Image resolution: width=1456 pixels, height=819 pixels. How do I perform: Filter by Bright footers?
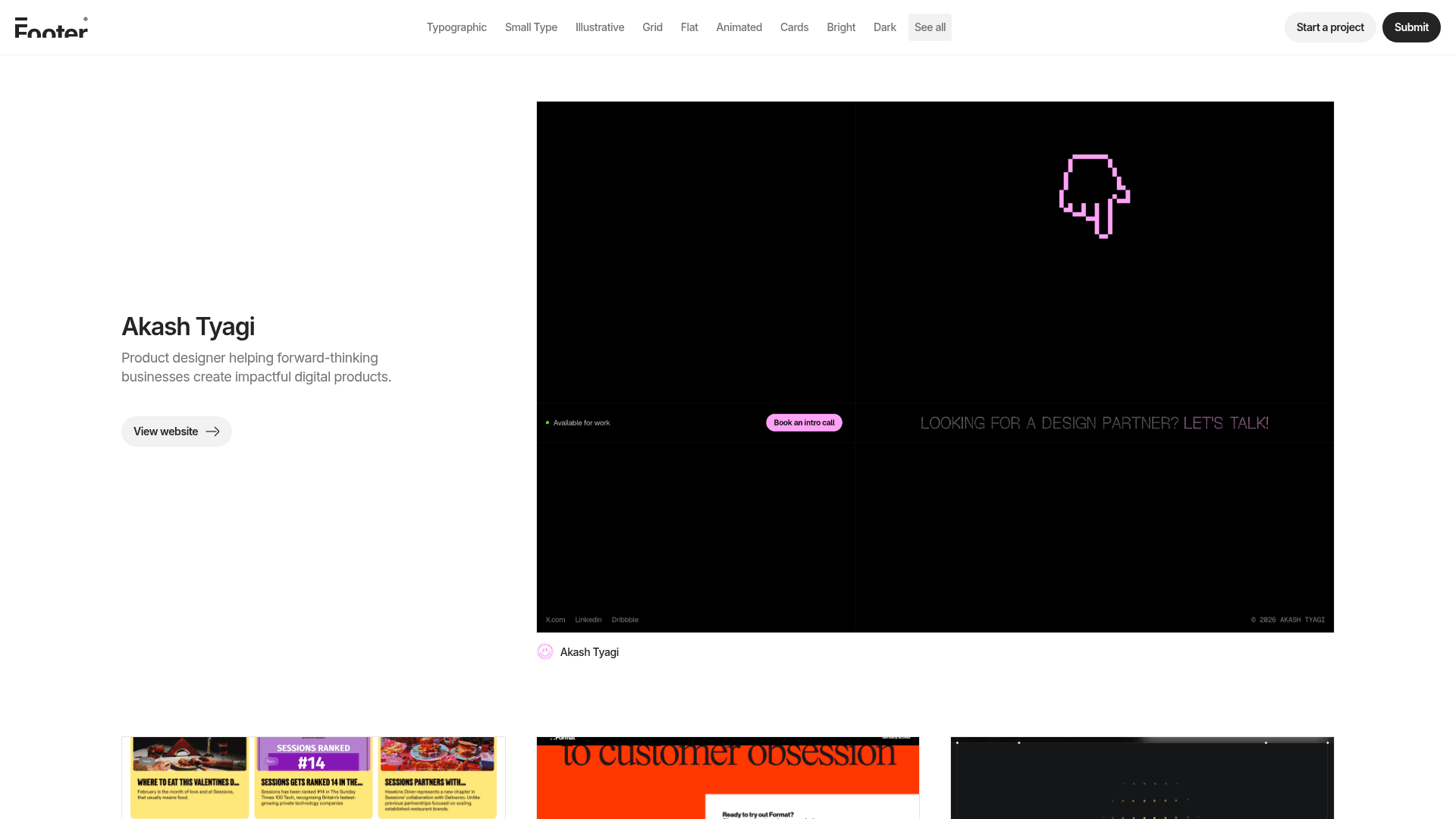pyautogui.click(x=841, y=27)
